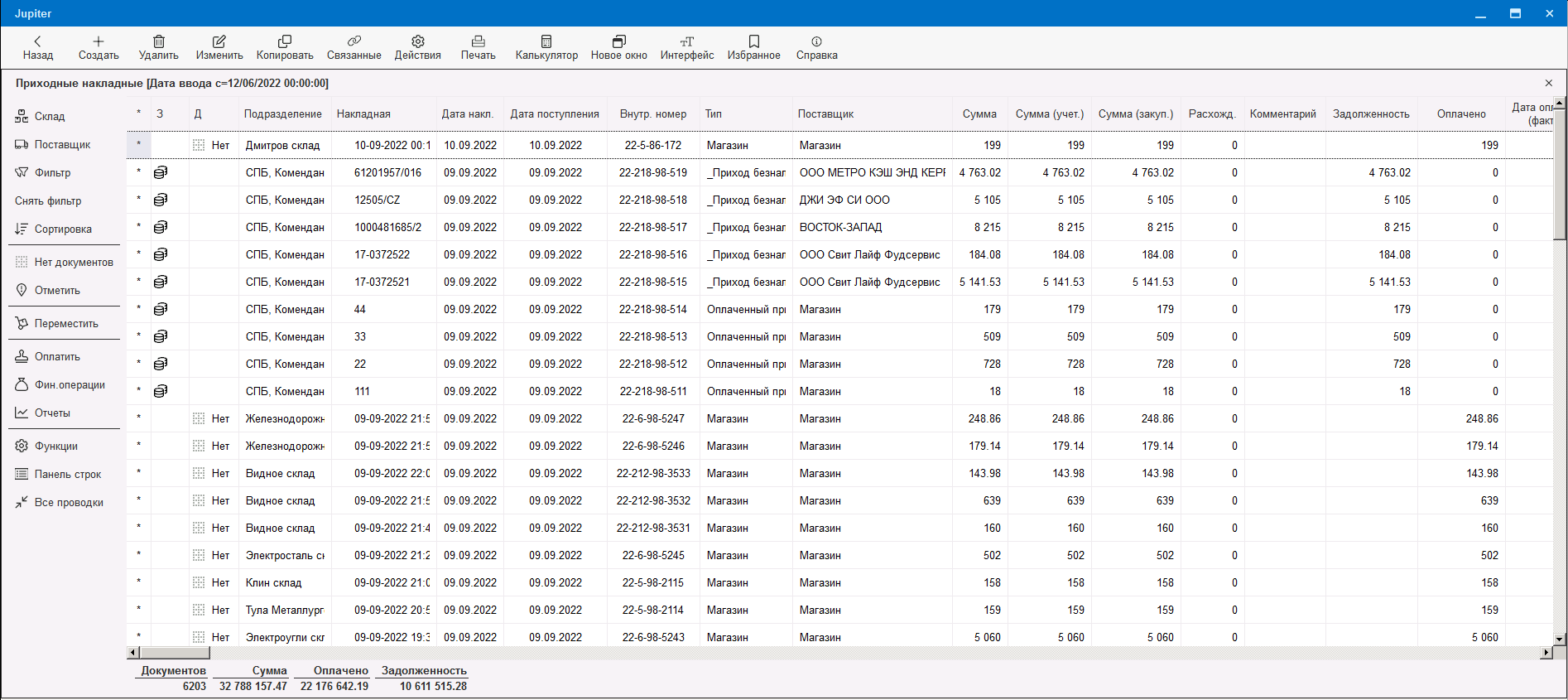This screenshot has height=700, width=1568.
Task: Launch the Калькулятор tool
Action: click(546, 47)
